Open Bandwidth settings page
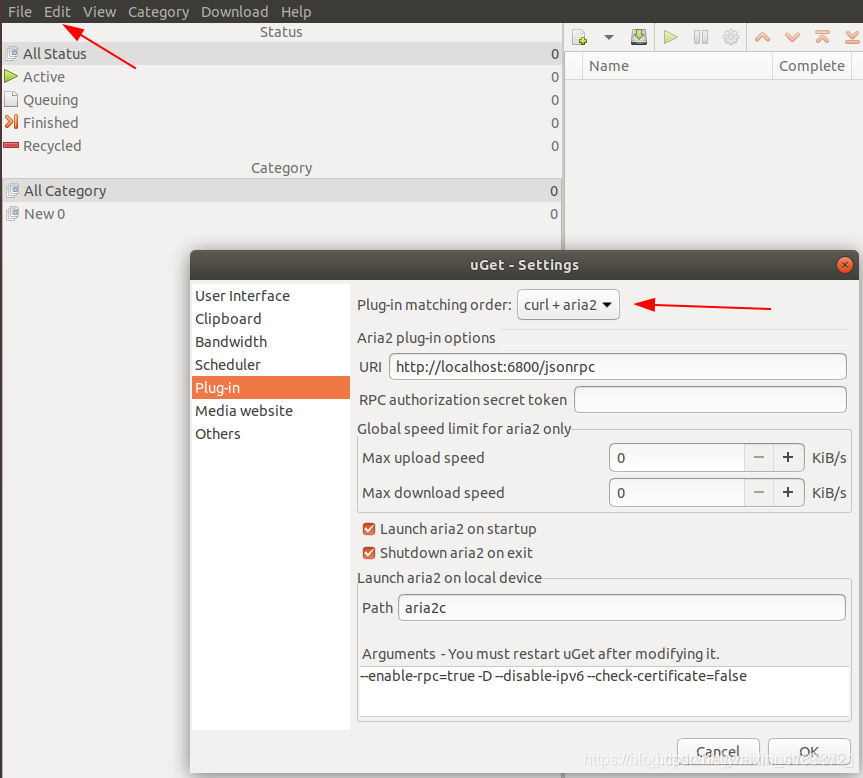 (x=270, y=342)
